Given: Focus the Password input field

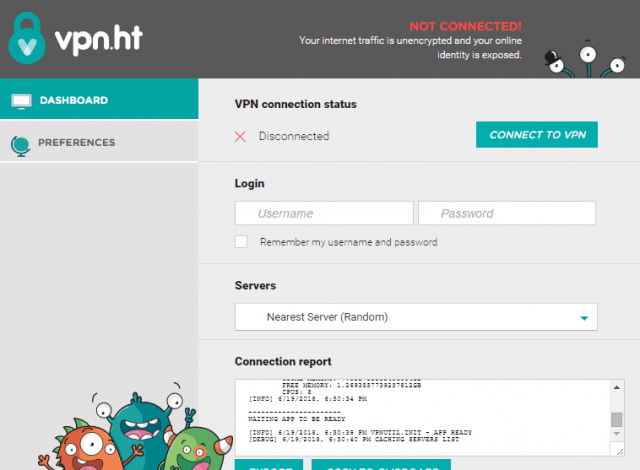Looking at the screenshot, I should [507, 213].
